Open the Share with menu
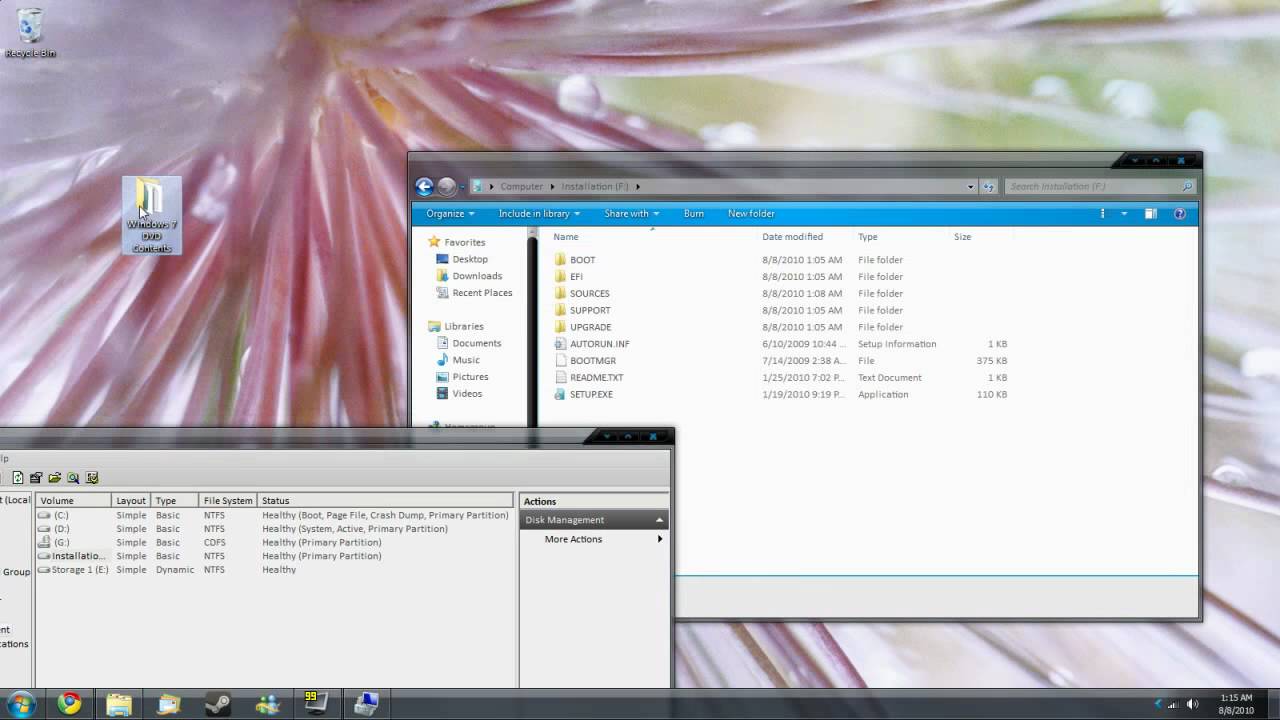The image size is (1280, 720). [x=631, y=214]
